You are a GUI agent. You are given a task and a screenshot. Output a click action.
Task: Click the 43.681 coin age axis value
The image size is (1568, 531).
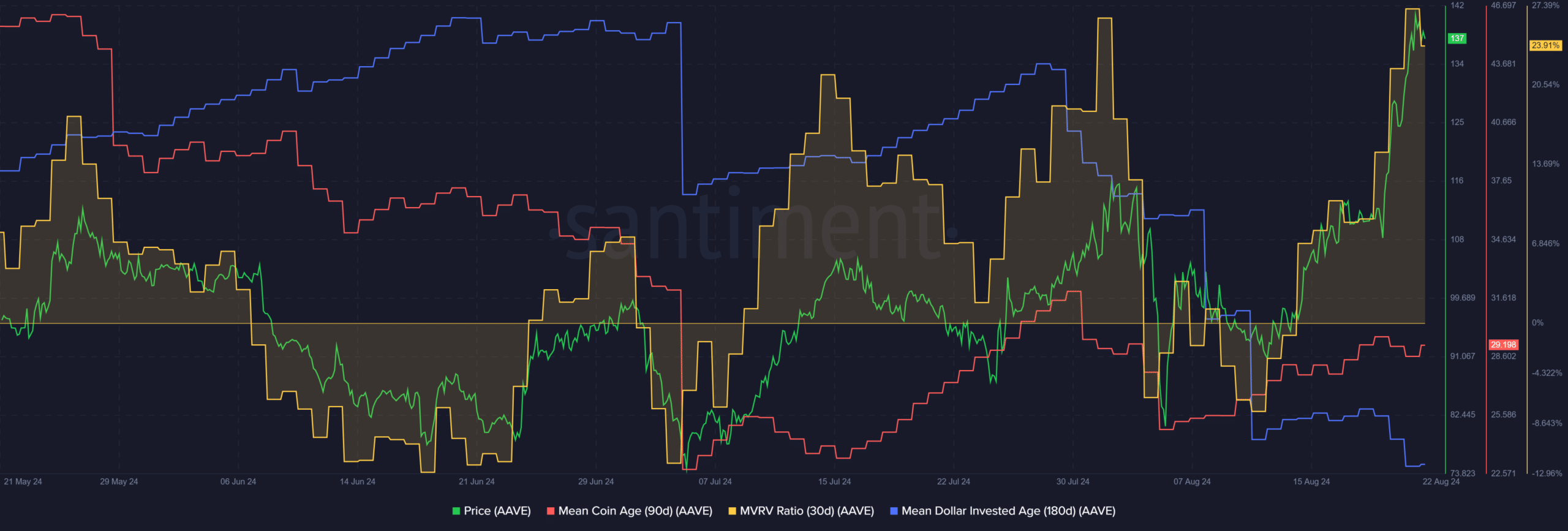click(x=1504, y=64)
